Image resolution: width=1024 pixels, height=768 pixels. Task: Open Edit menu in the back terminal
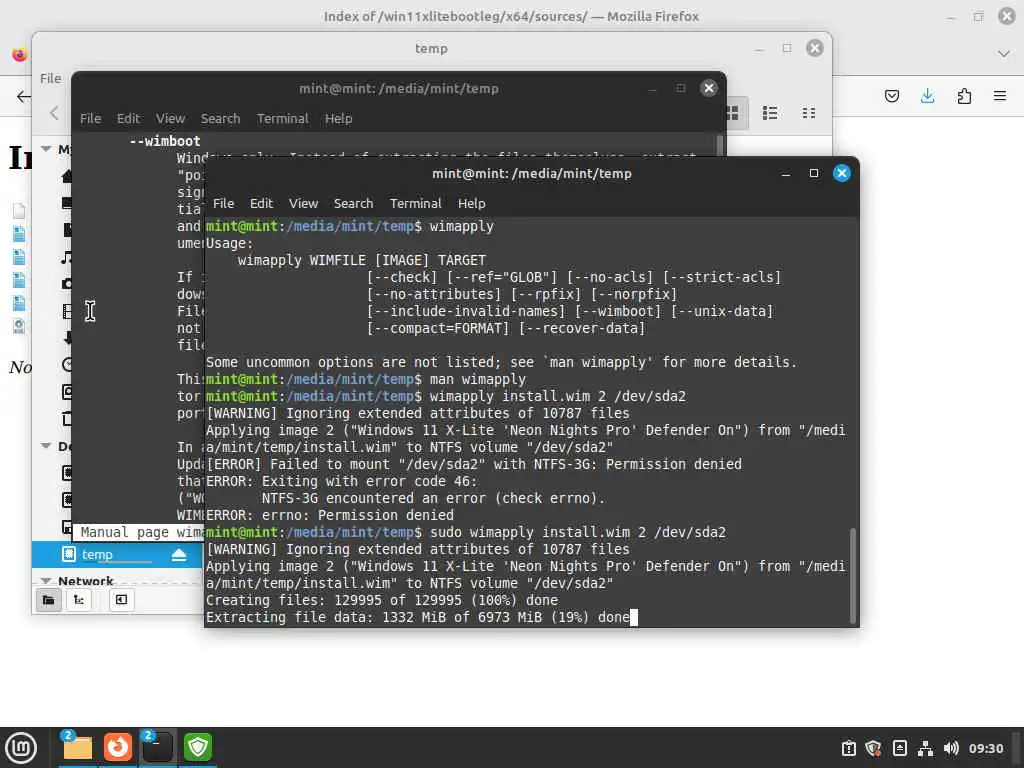tap(128, 118)
